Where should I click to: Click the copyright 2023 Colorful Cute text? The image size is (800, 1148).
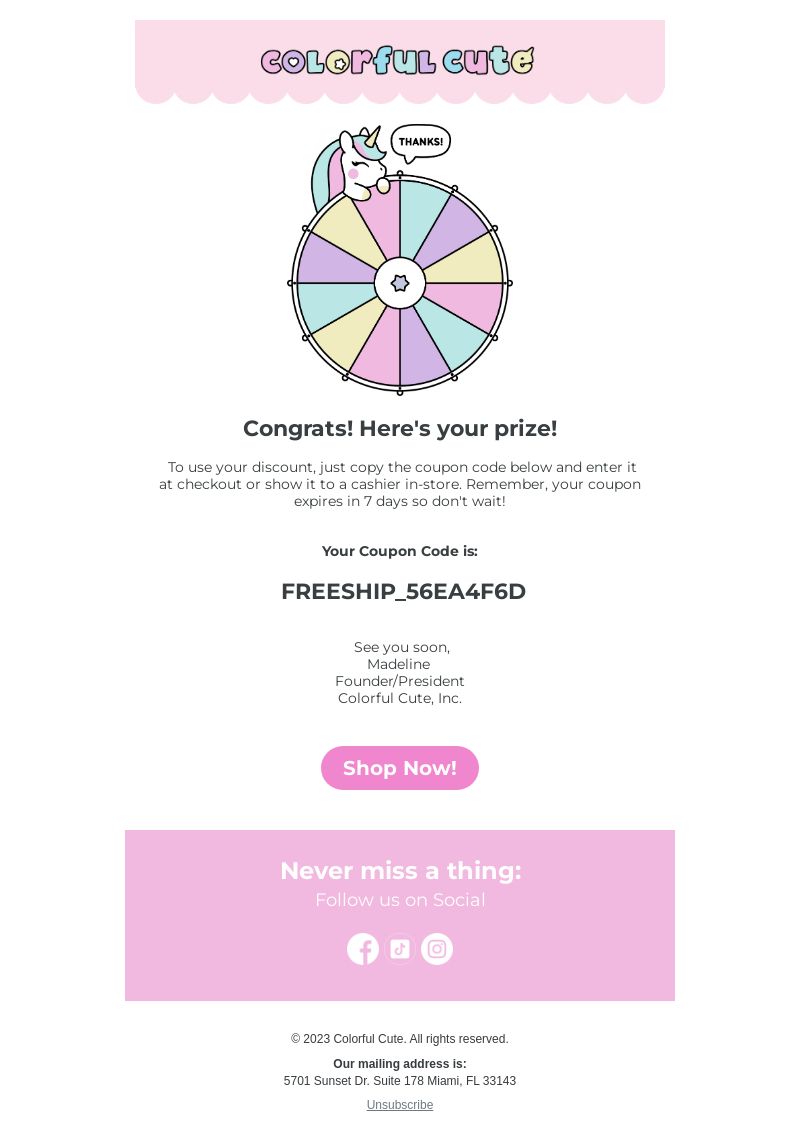point(400,1039)
